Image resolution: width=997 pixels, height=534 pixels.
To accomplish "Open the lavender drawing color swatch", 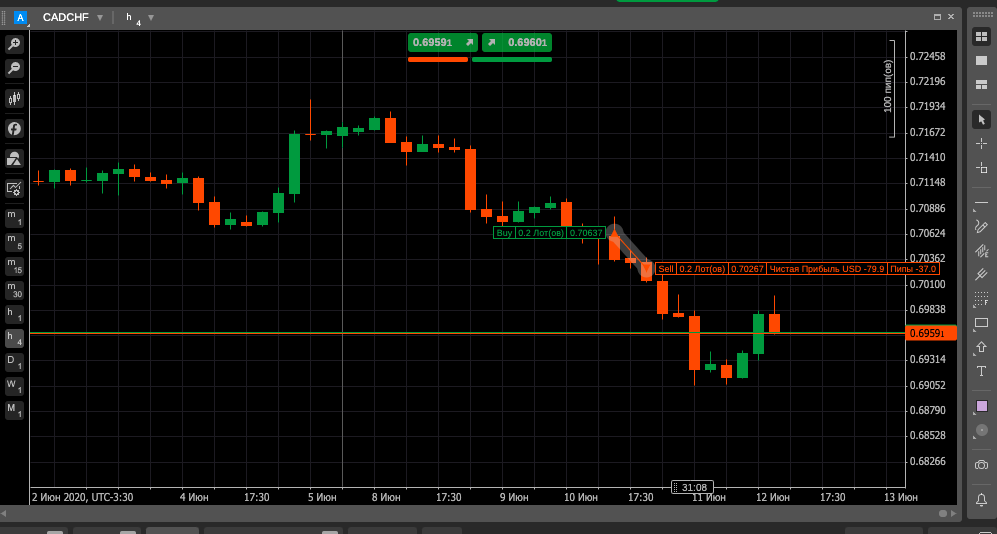I will (982, 406).
